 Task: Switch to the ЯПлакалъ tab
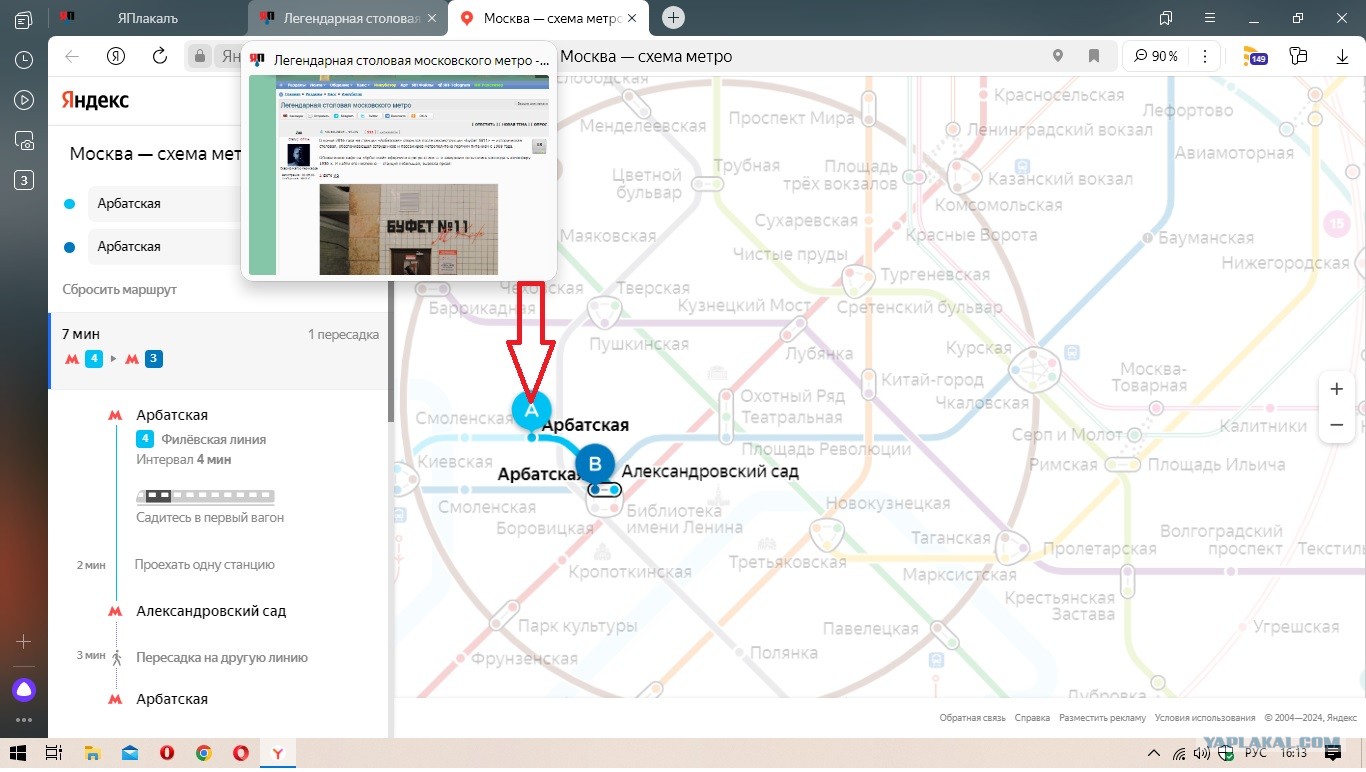click(148, 18)
